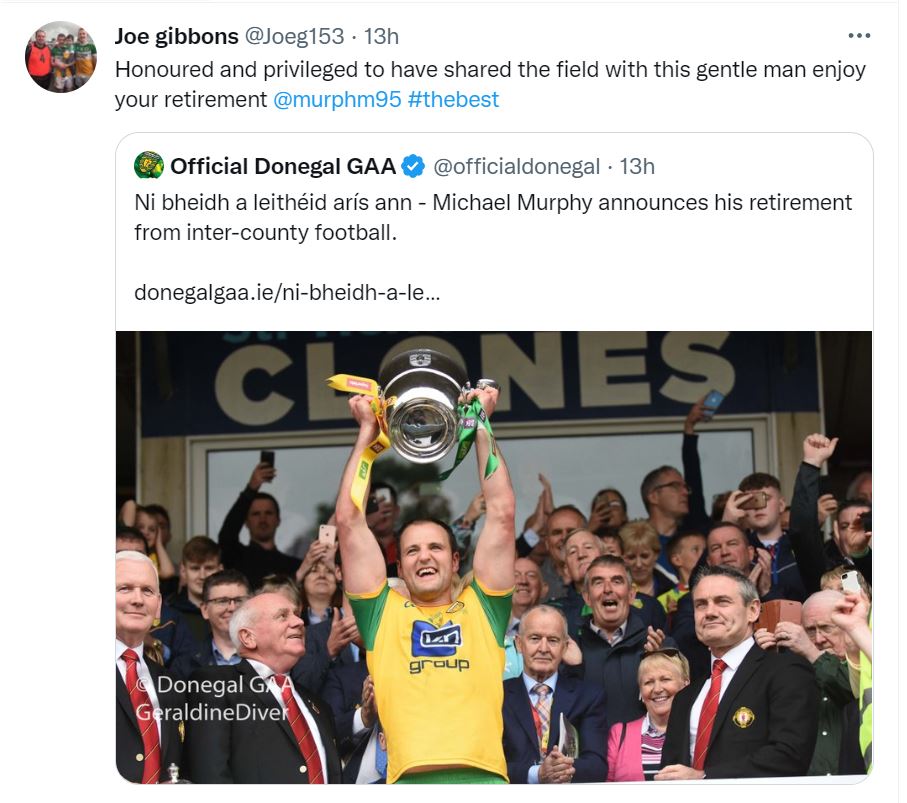Open the quoted tweet's 13h timestamp

637,167
